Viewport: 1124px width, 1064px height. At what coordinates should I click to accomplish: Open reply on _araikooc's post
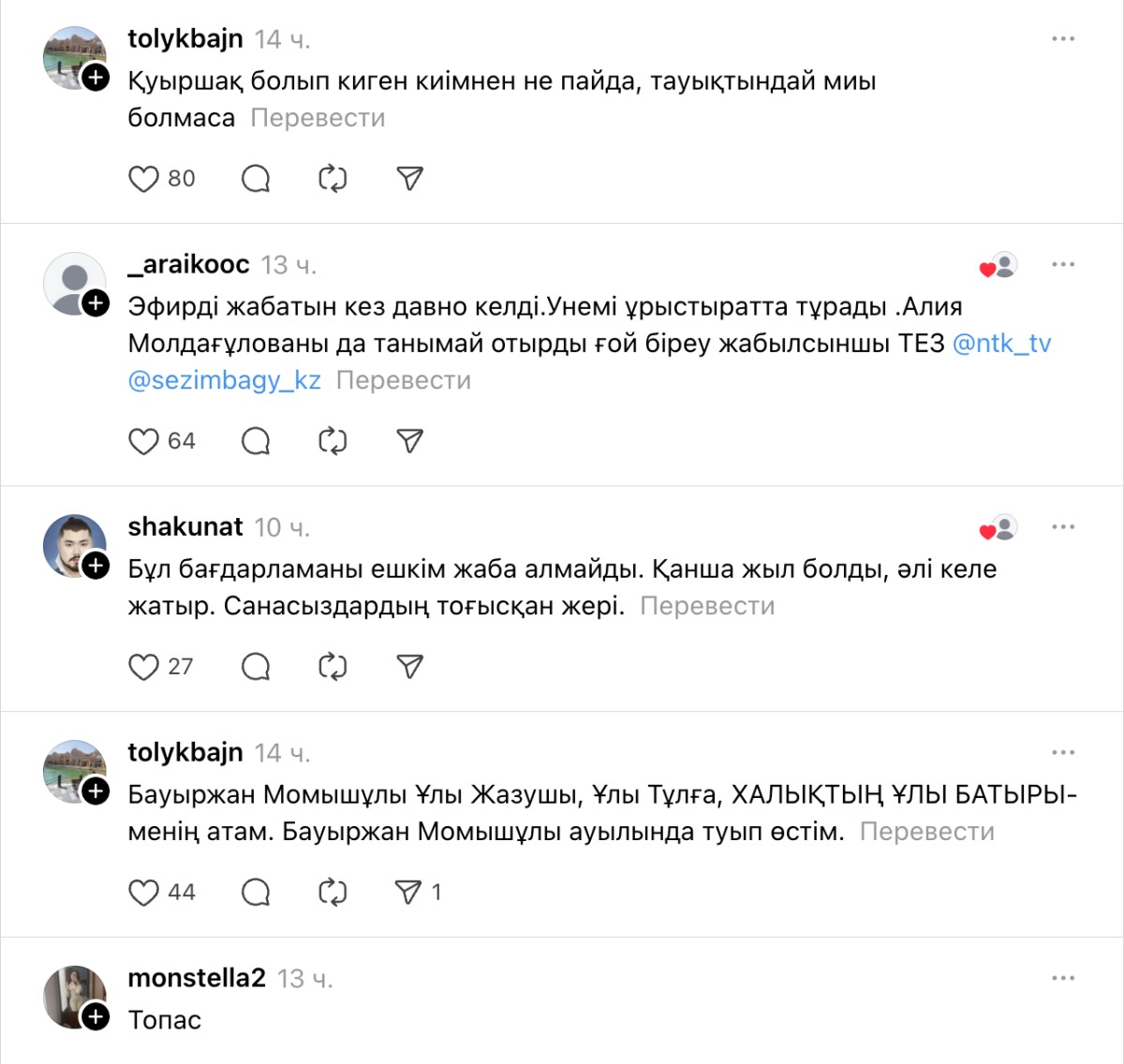(x=256, y=441)
